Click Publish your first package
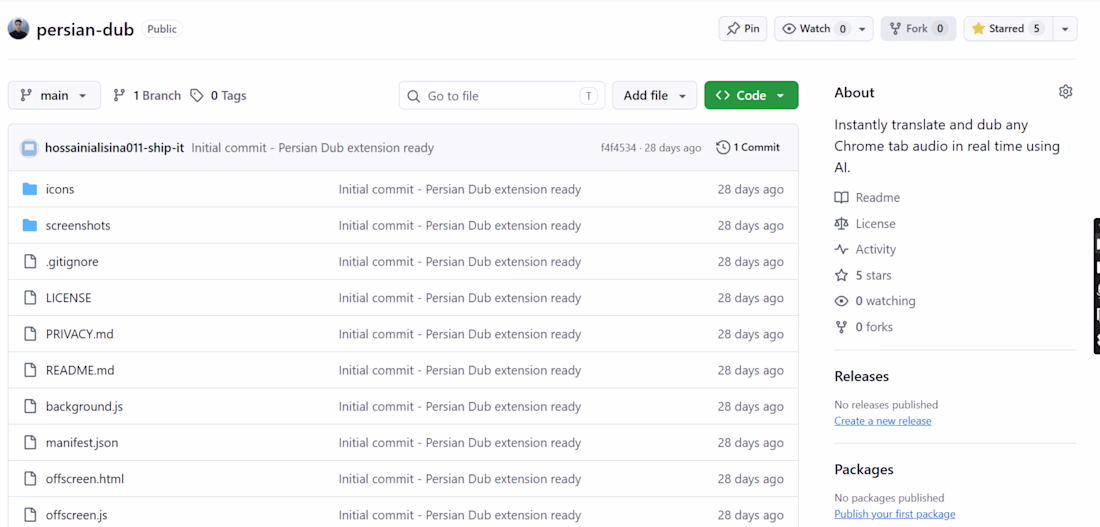This screenshot has height=527, width=1100. (894, 514)
